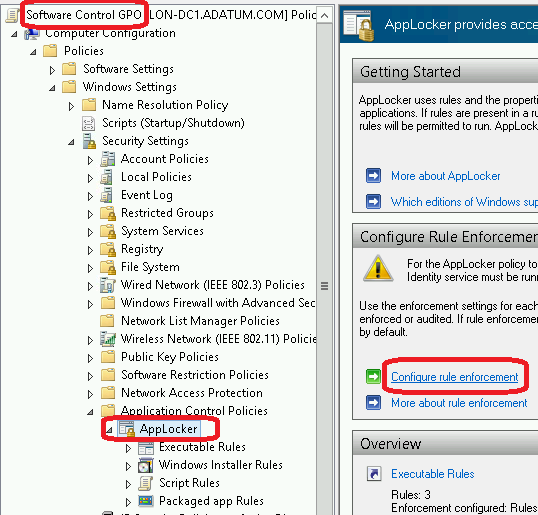Select Network Access Protection tree item
This screenshot has width=538, height=515.
[192, 393]
